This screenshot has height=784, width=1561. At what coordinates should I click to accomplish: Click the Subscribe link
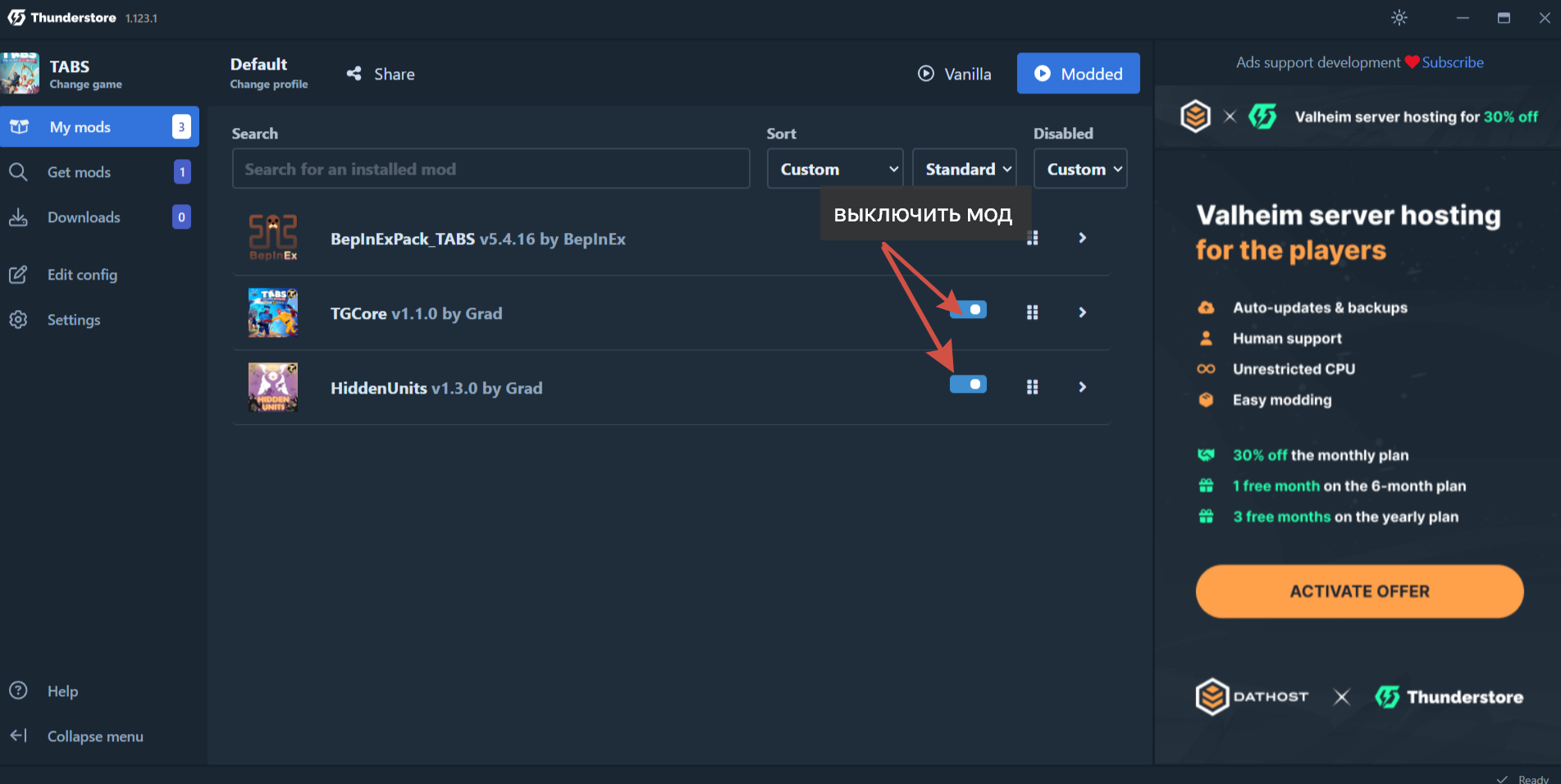pyautogui.click(x=1453, y=62)
